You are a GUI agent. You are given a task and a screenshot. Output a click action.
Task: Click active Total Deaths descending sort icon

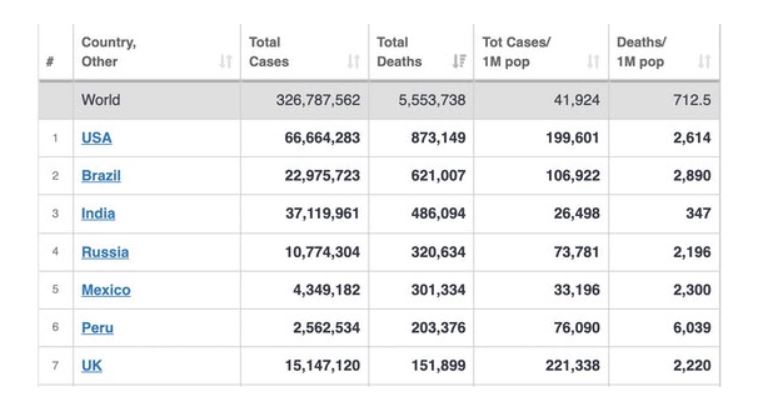(x=459, y=62)
